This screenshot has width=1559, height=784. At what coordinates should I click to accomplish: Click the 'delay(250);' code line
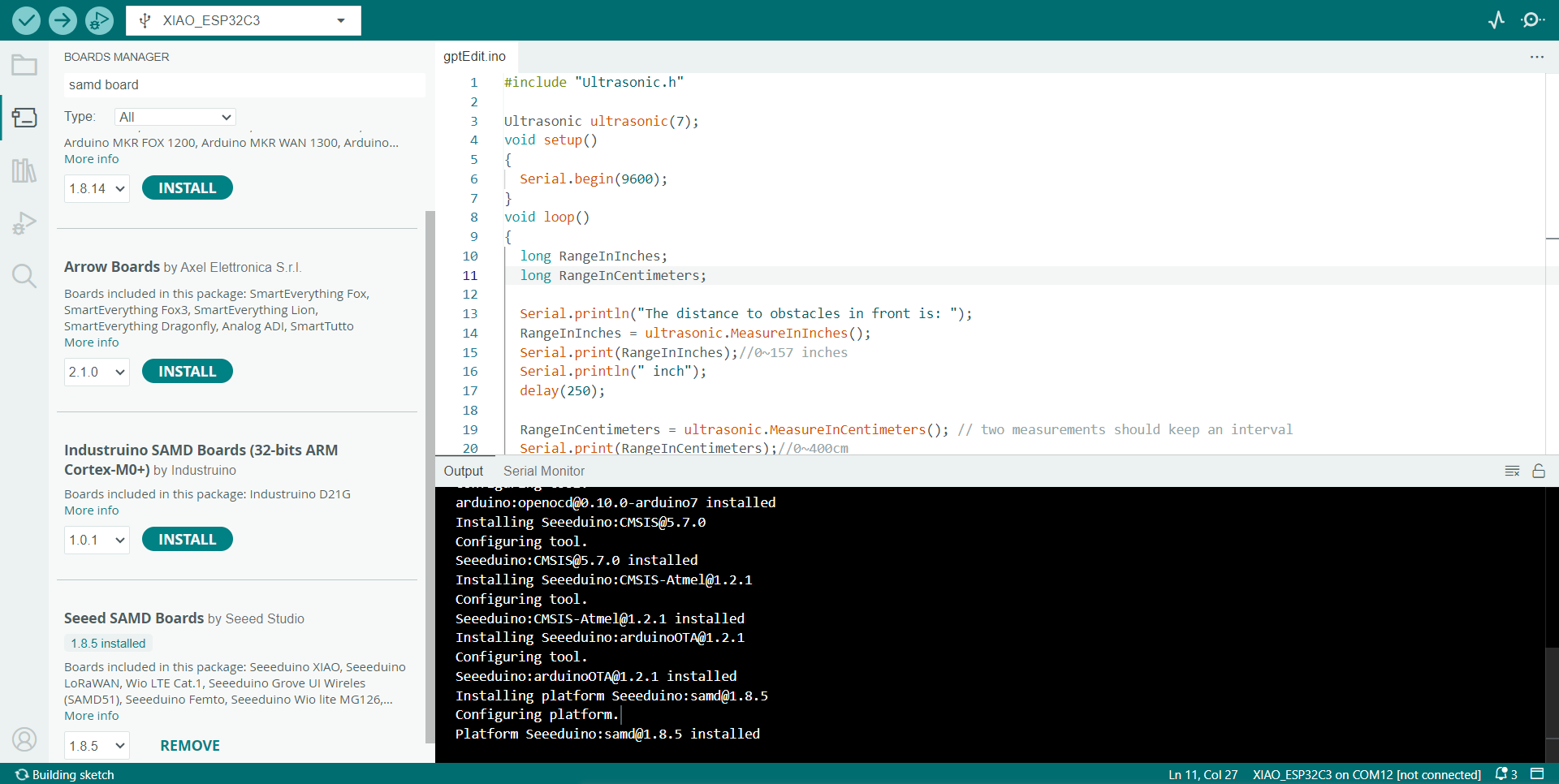[562, 390]
